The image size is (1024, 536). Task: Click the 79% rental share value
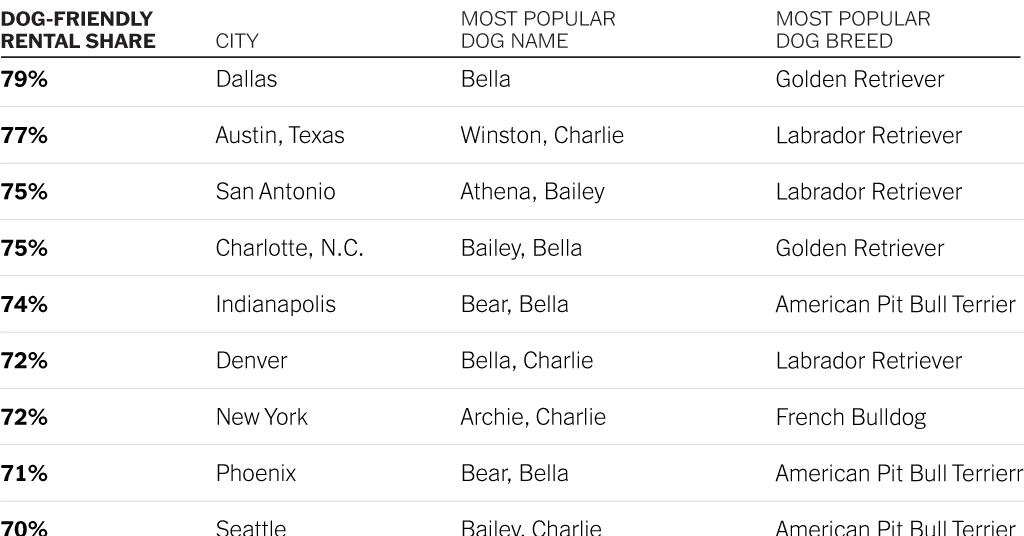click(24, 79)
